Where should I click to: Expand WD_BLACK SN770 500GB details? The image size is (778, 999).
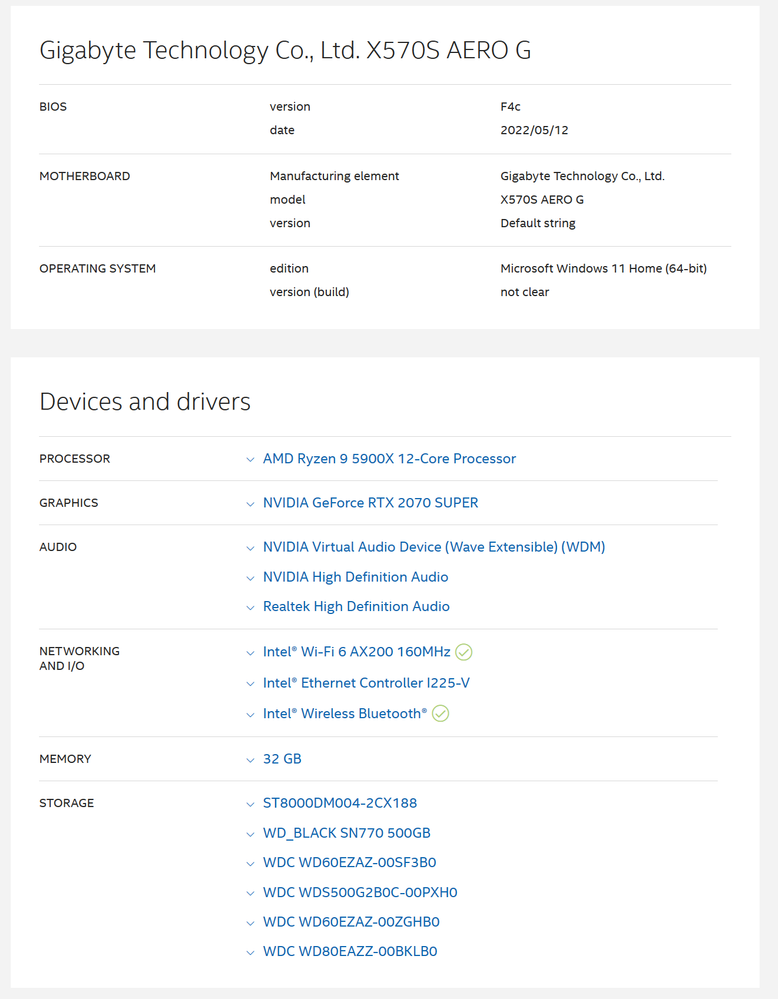click(250, 833)
